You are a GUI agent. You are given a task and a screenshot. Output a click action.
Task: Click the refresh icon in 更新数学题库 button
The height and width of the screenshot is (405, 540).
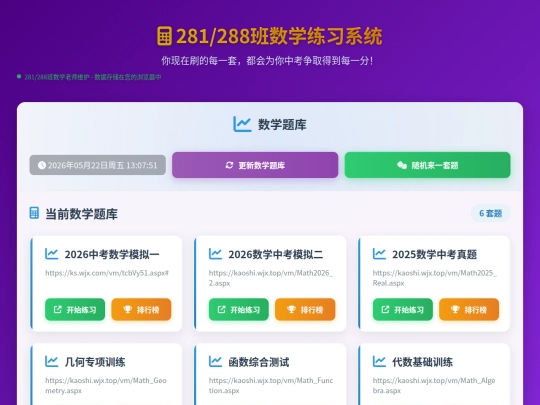click(x=229, y=165)
